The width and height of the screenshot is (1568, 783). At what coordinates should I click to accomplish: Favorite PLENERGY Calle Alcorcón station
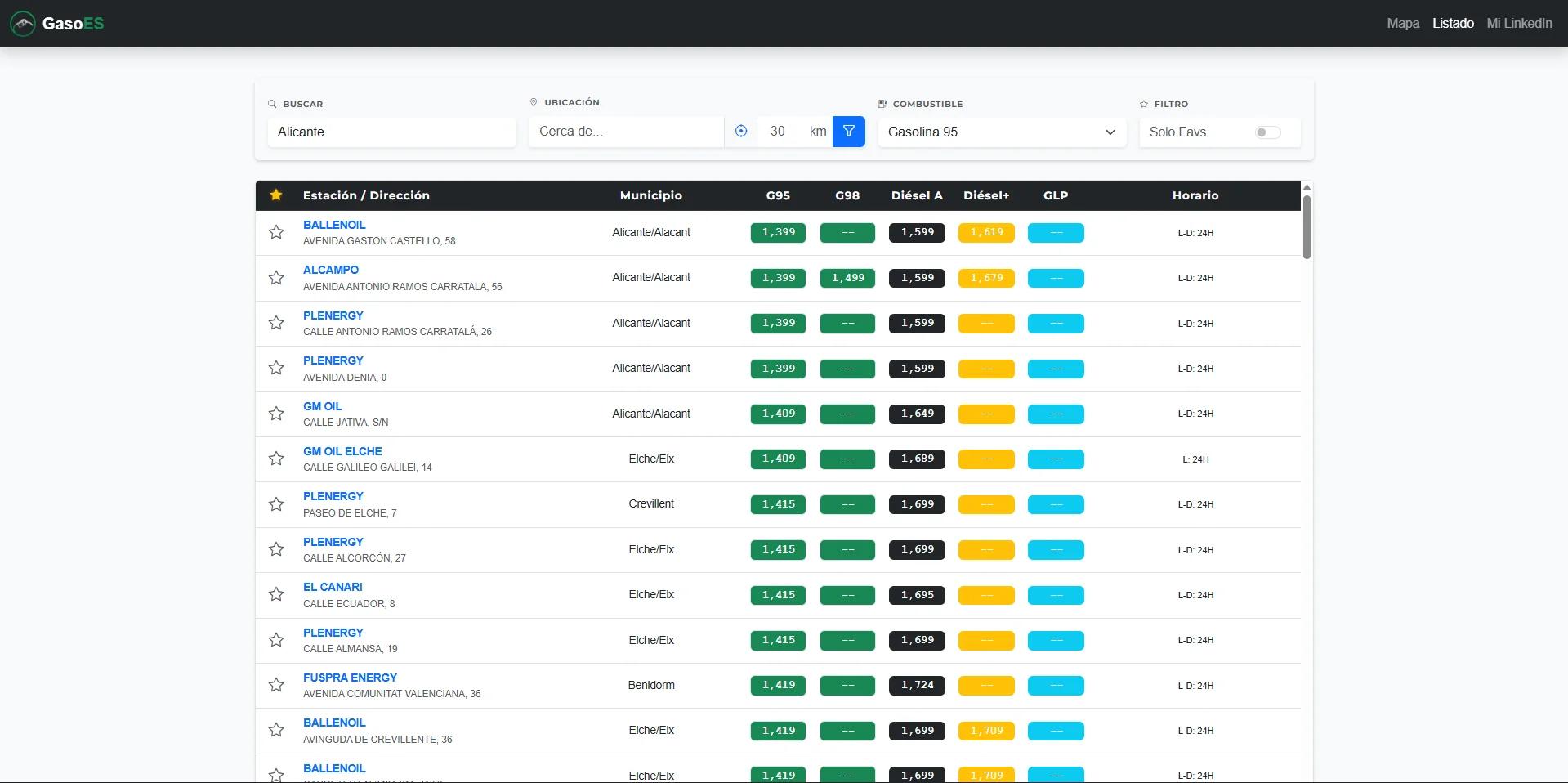tap(276, 549)
